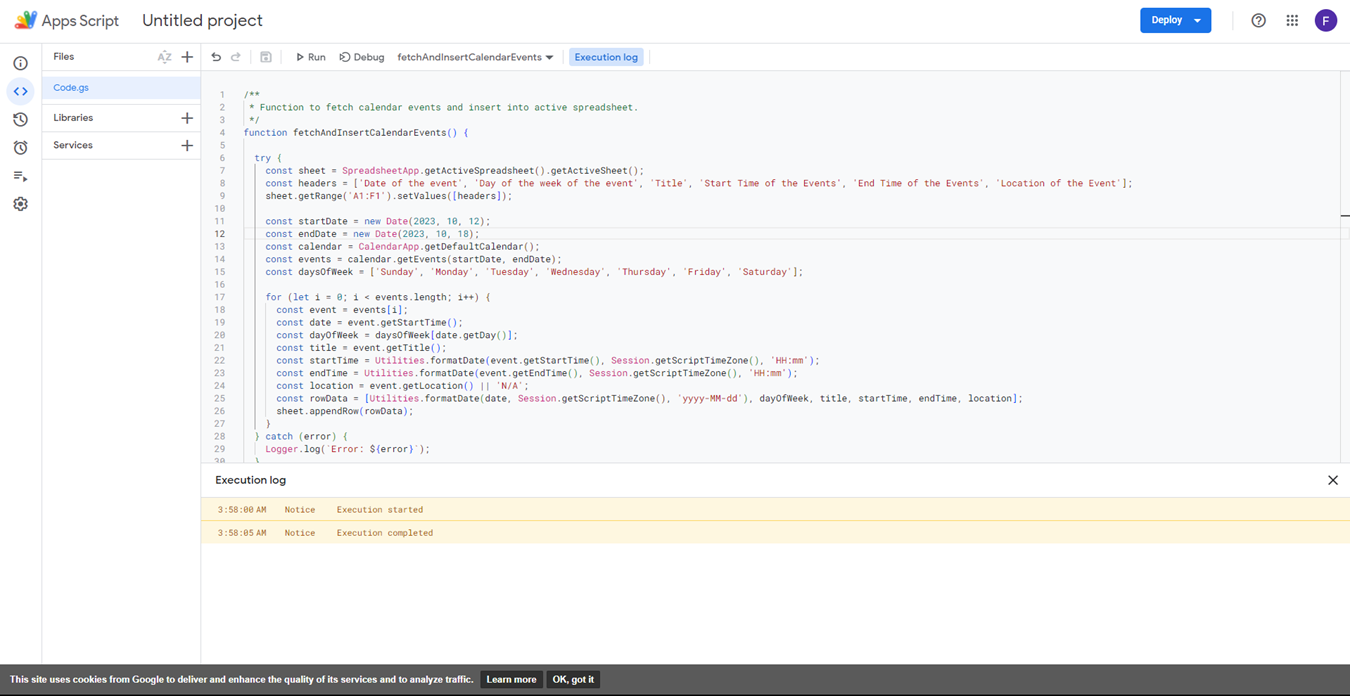The height and width of the screenshot is (696, 1350).
Task: Select the Code.gs file
Action: [71, 88]
